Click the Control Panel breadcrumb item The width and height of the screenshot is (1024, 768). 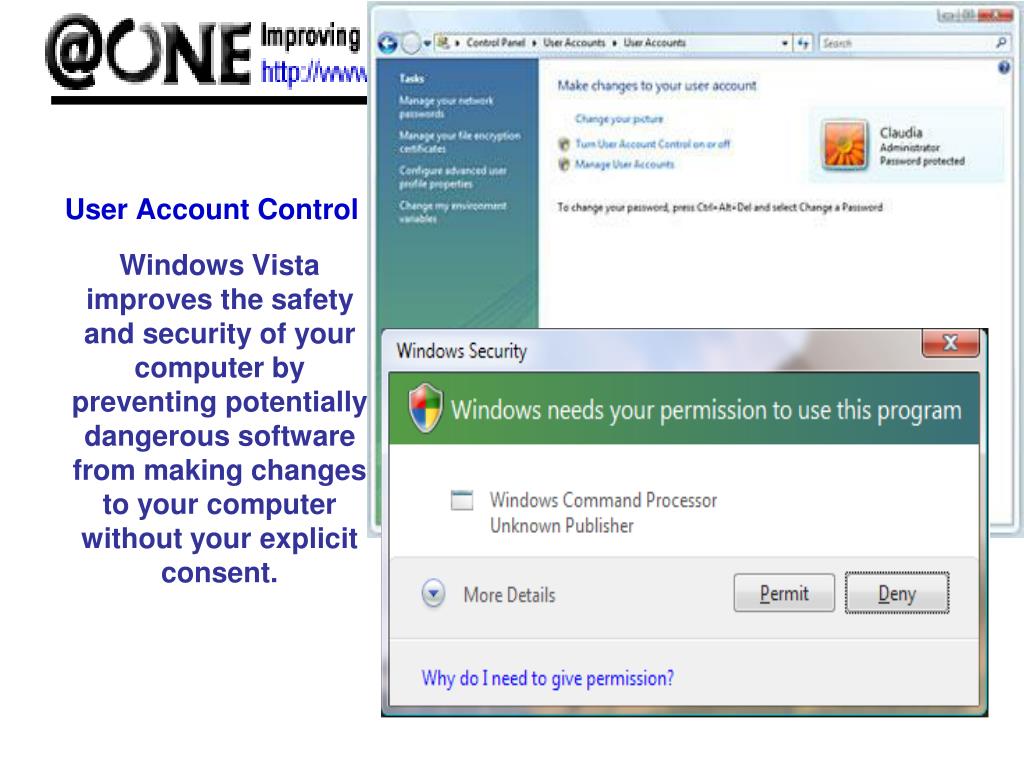pos(495,42)
